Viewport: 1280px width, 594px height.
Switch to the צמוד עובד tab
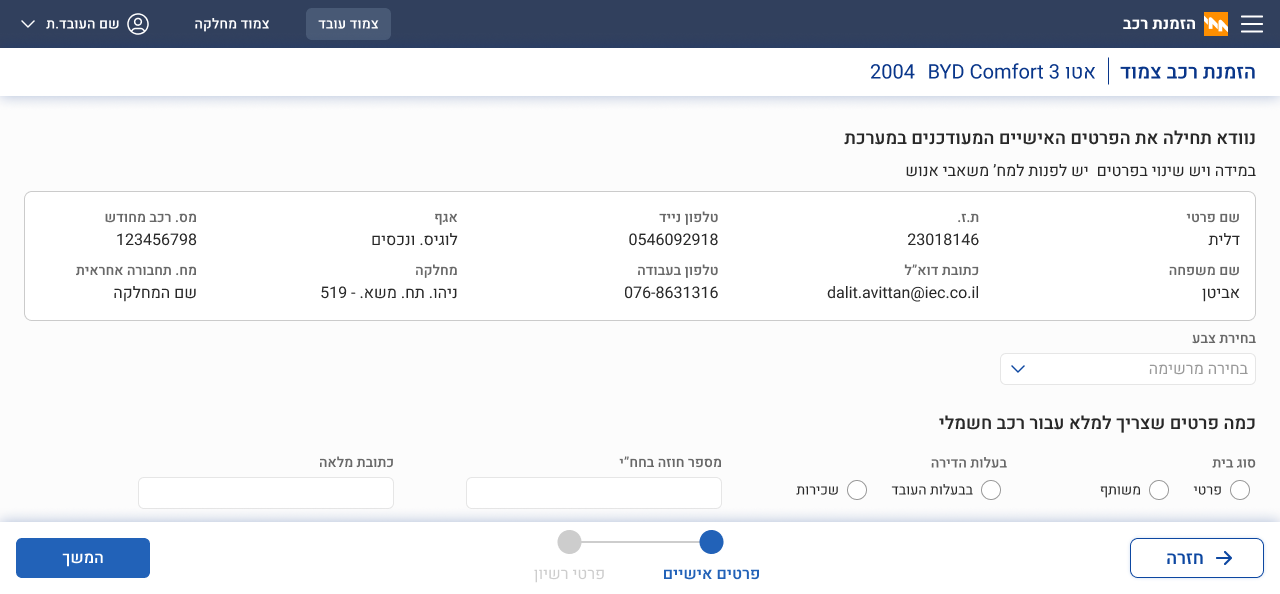point(348,24)
